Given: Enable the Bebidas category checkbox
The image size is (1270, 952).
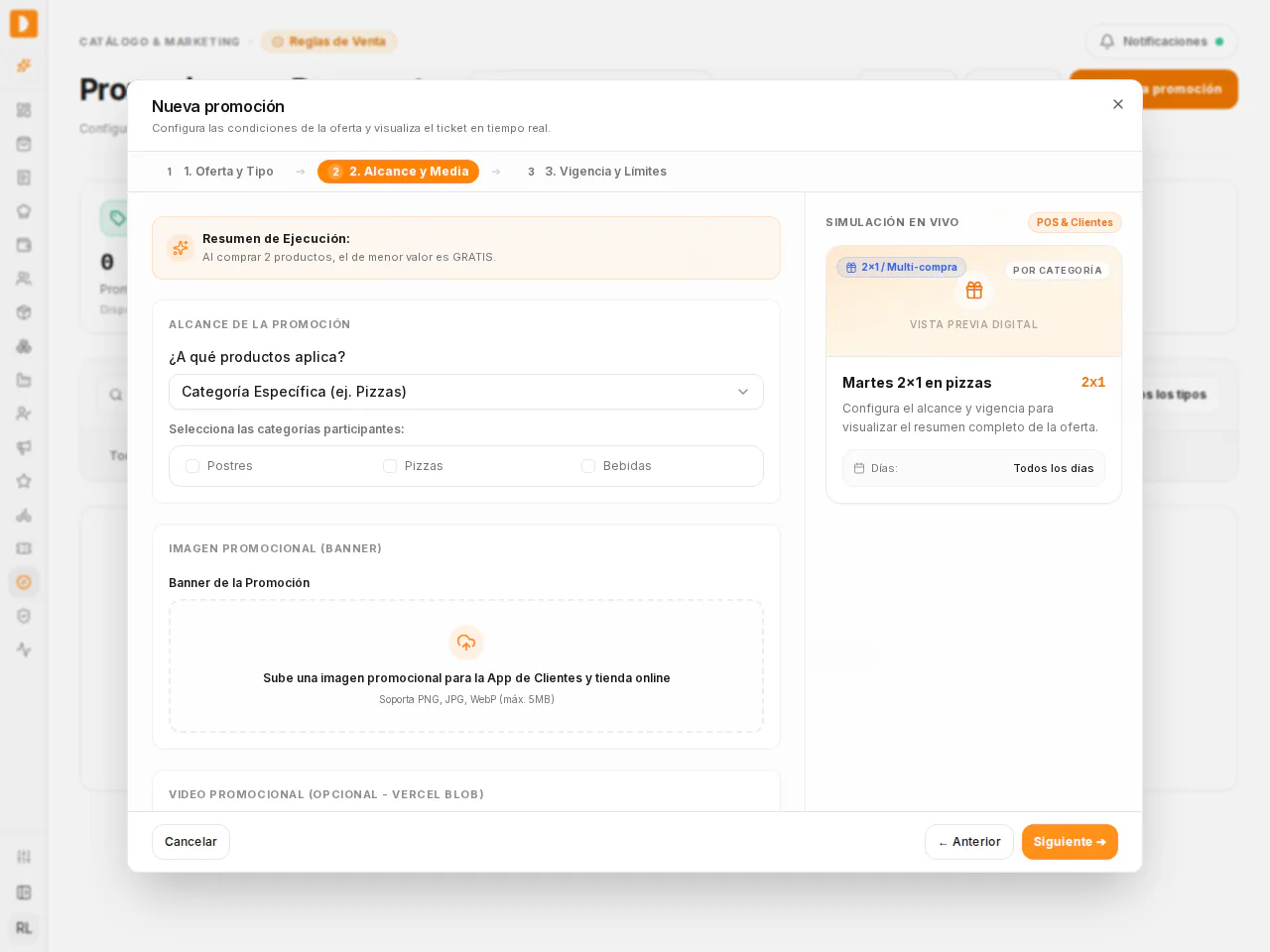Looking at the screenshot, I should coord(588,466).
